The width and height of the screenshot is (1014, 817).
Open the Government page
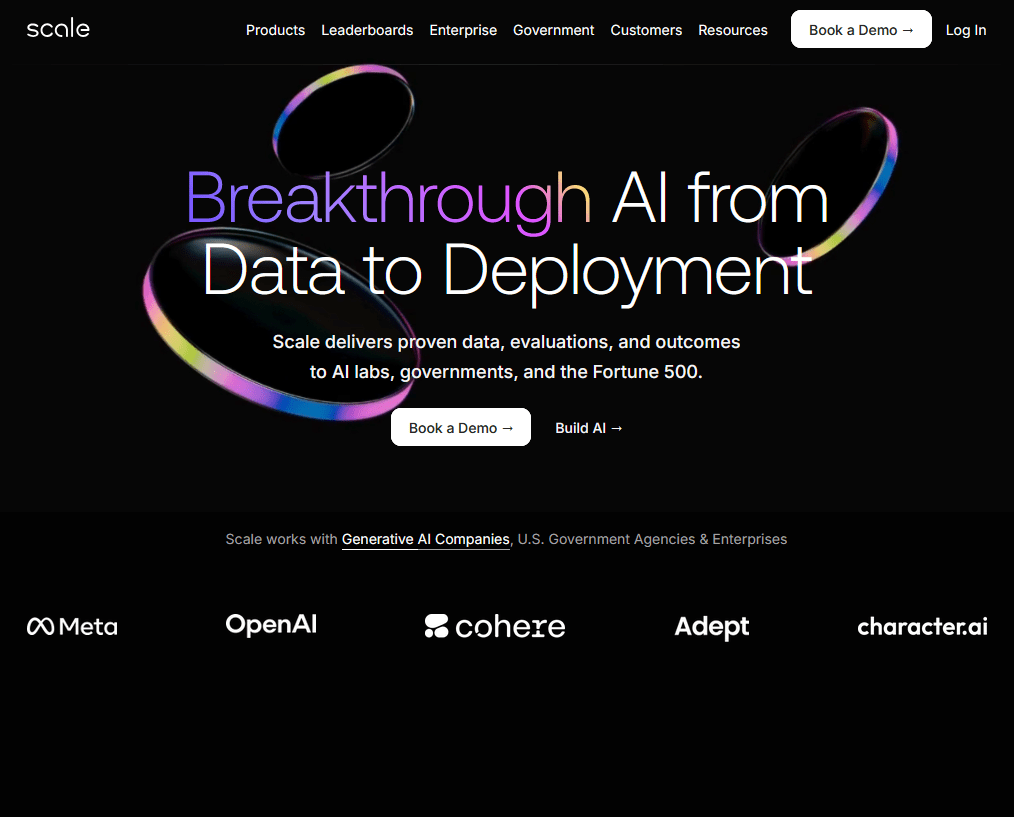coord(553,30)
